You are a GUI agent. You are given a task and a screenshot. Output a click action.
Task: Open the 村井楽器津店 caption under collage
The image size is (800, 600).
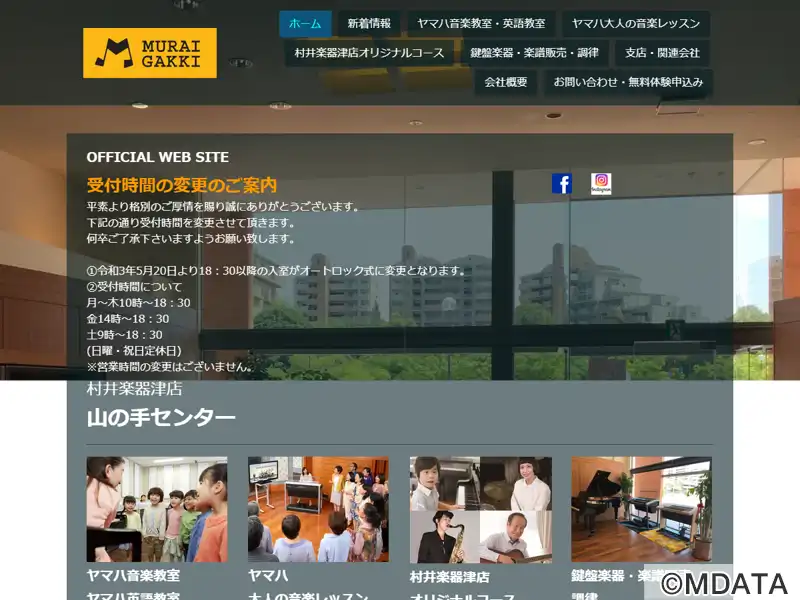pos(449,577)
